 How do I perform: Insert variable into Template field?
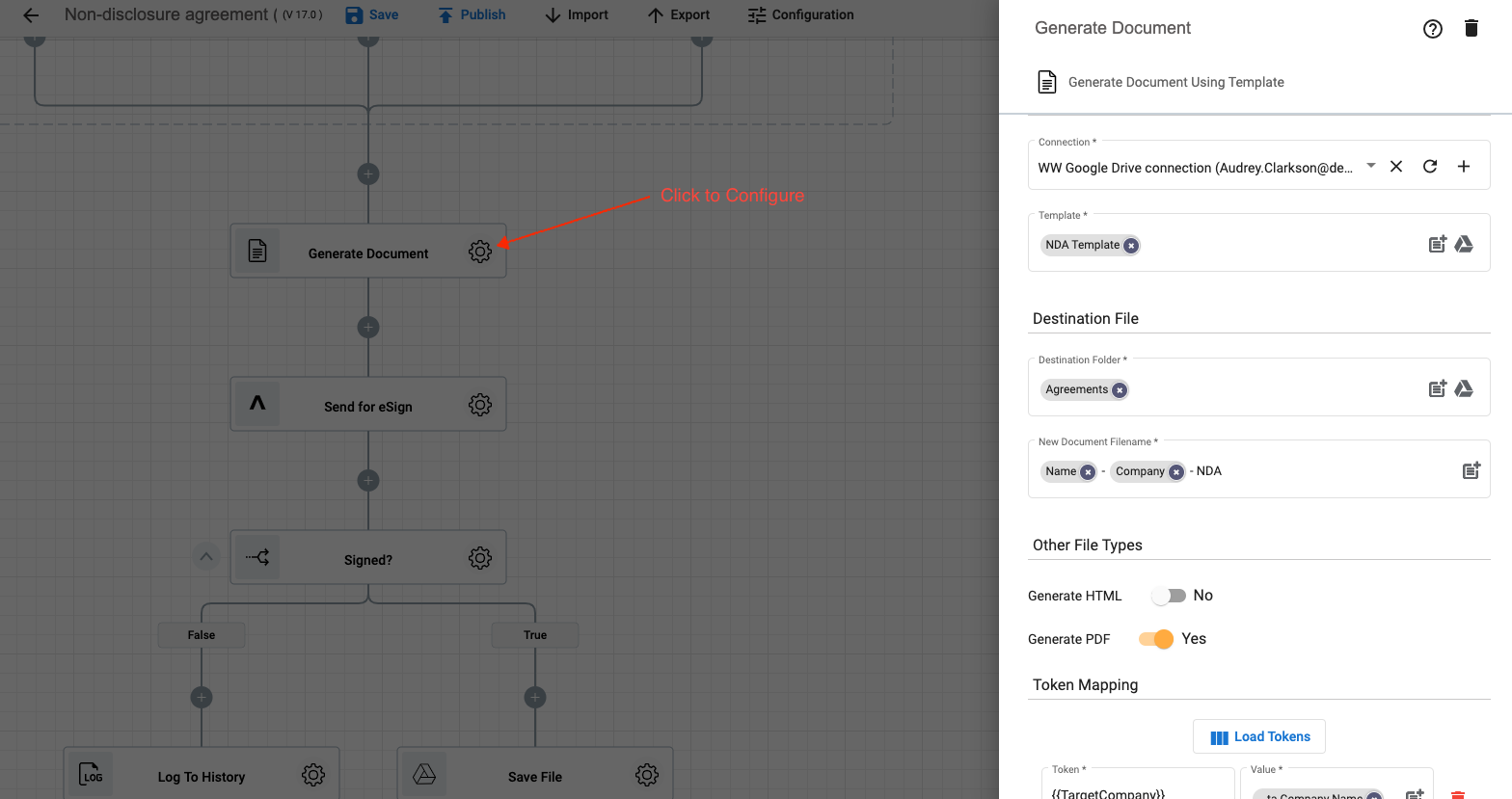pos(1438,244)
